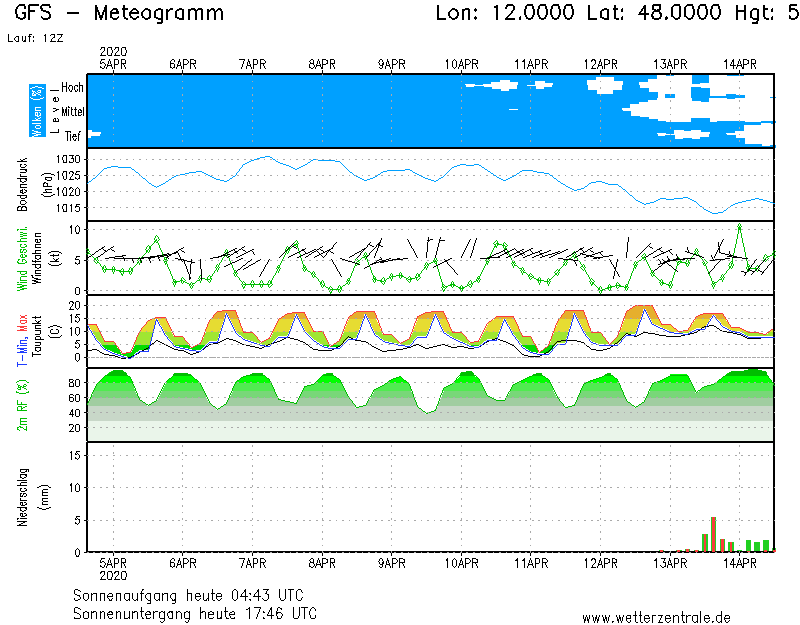Click the 7APR date on the bottom axis
The width and height of the screenshot is (800, 625).
coord(252,564)
